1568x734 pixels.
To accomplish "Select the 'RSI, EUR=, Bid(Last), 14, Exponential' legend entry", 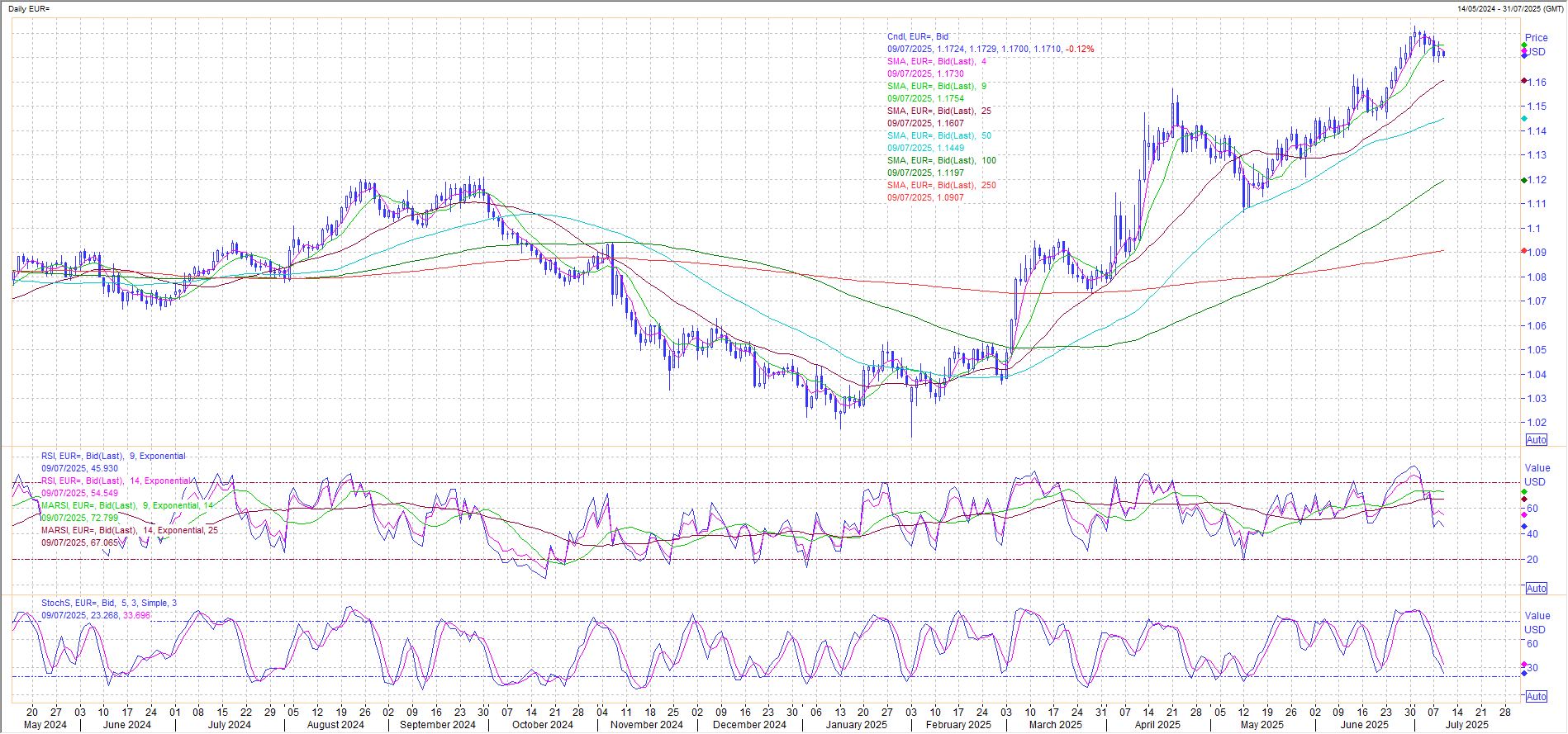I will click(116, 481).
